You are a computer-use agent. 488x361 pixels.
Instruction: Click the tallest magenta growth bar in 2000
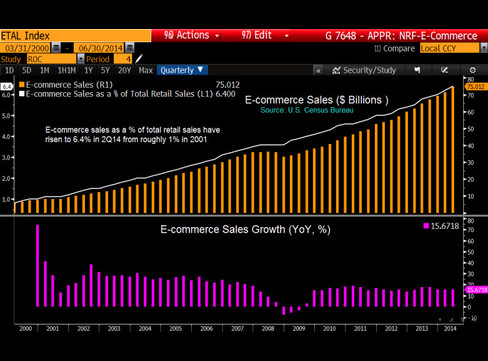coord(38,266)
